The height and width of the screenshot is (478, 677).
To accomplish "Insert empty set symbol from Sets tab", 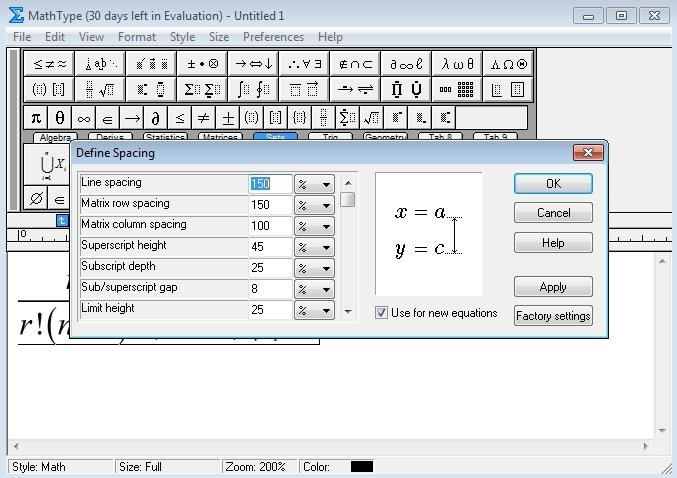I will click(36, 199).
